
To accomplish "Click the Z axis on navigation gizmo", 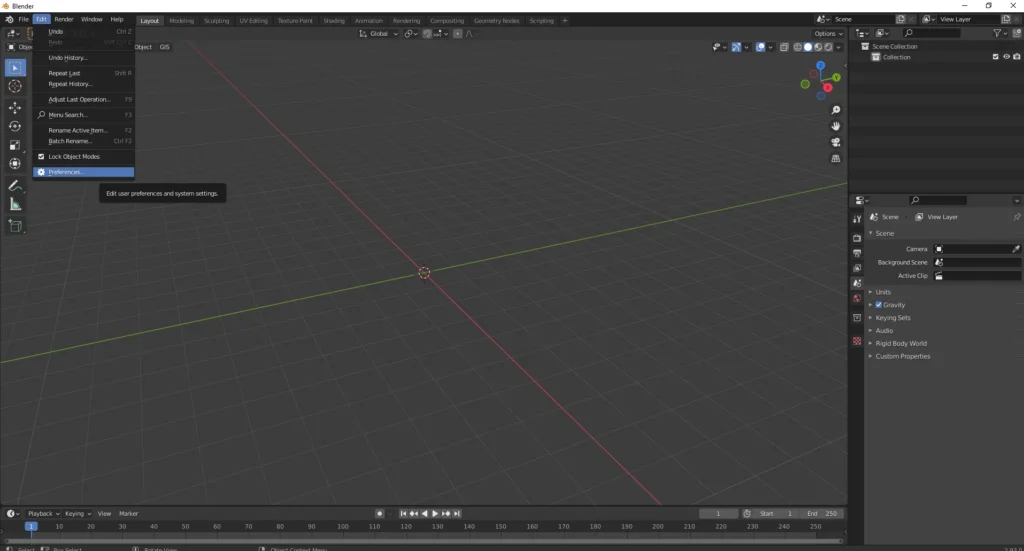I will pos(820,66).
